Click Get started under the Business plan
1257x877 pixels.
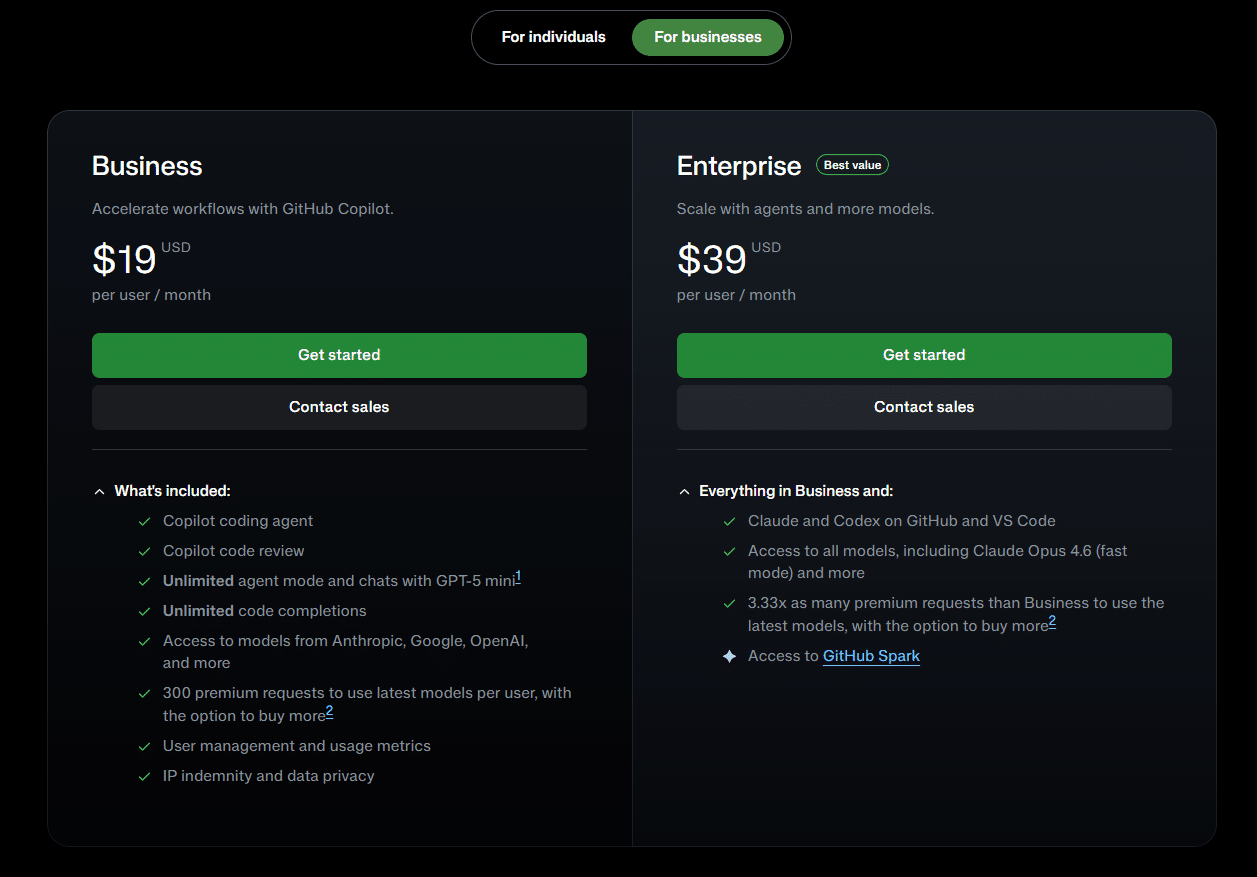coord(339,355)
